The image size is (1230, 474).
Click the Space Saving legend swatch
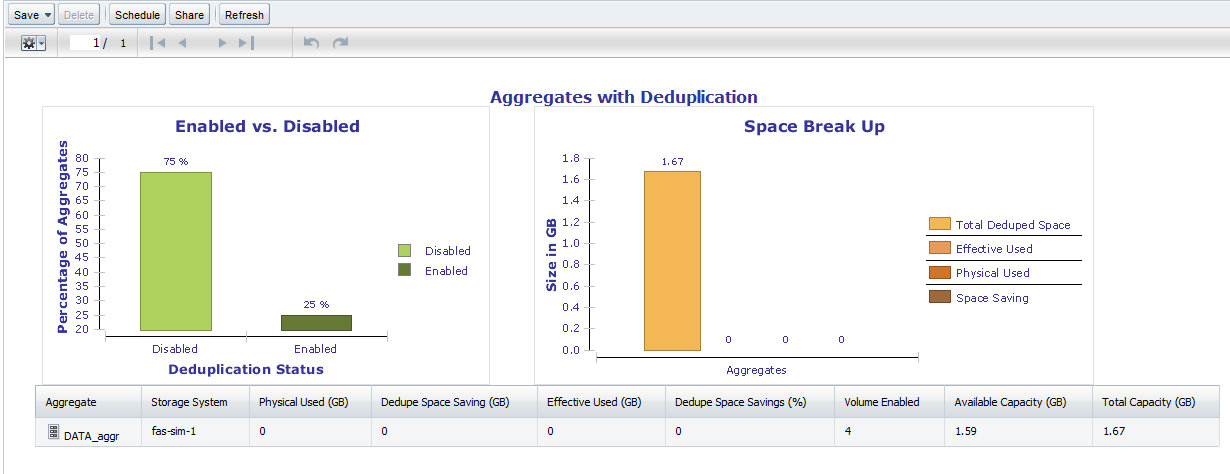pos(939,297)
